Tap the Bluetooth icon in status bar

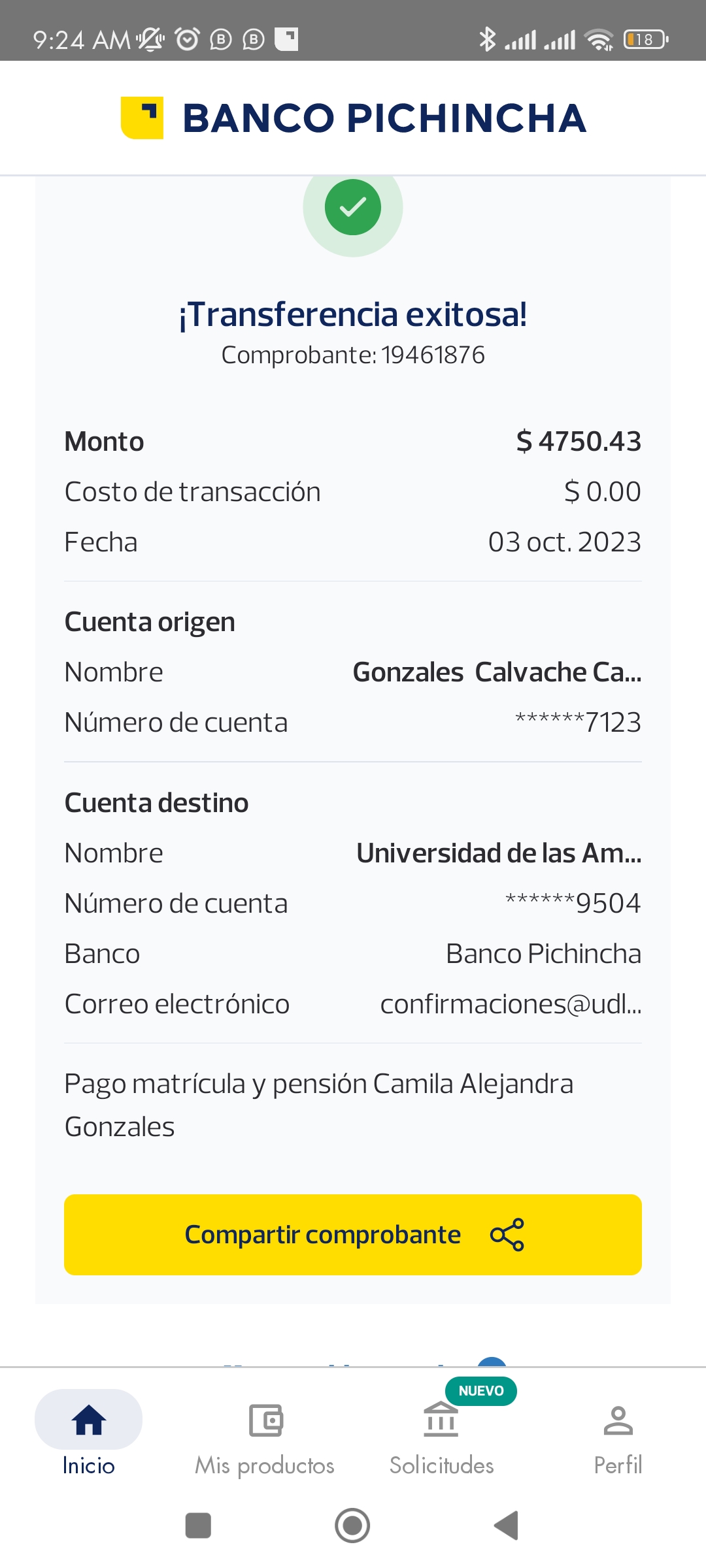coord(487,39)
